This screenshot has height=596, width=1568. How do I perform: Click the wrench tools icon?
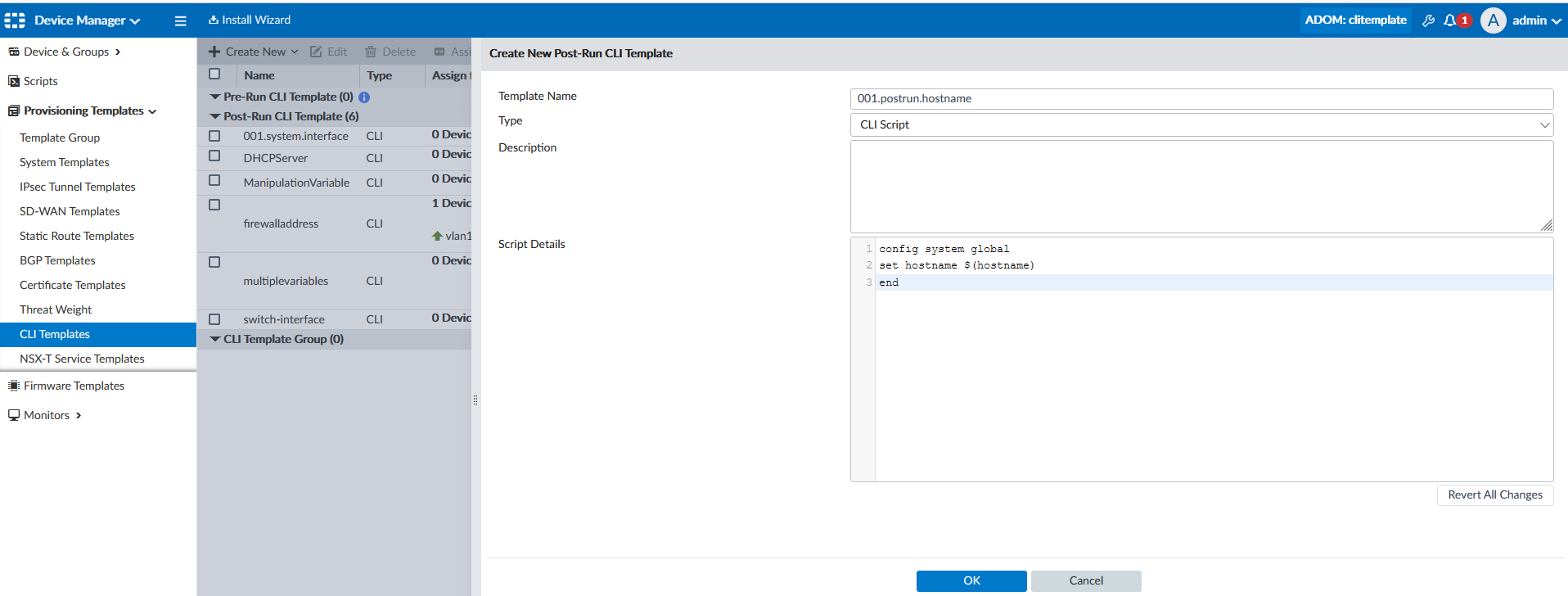point(1428,20)
